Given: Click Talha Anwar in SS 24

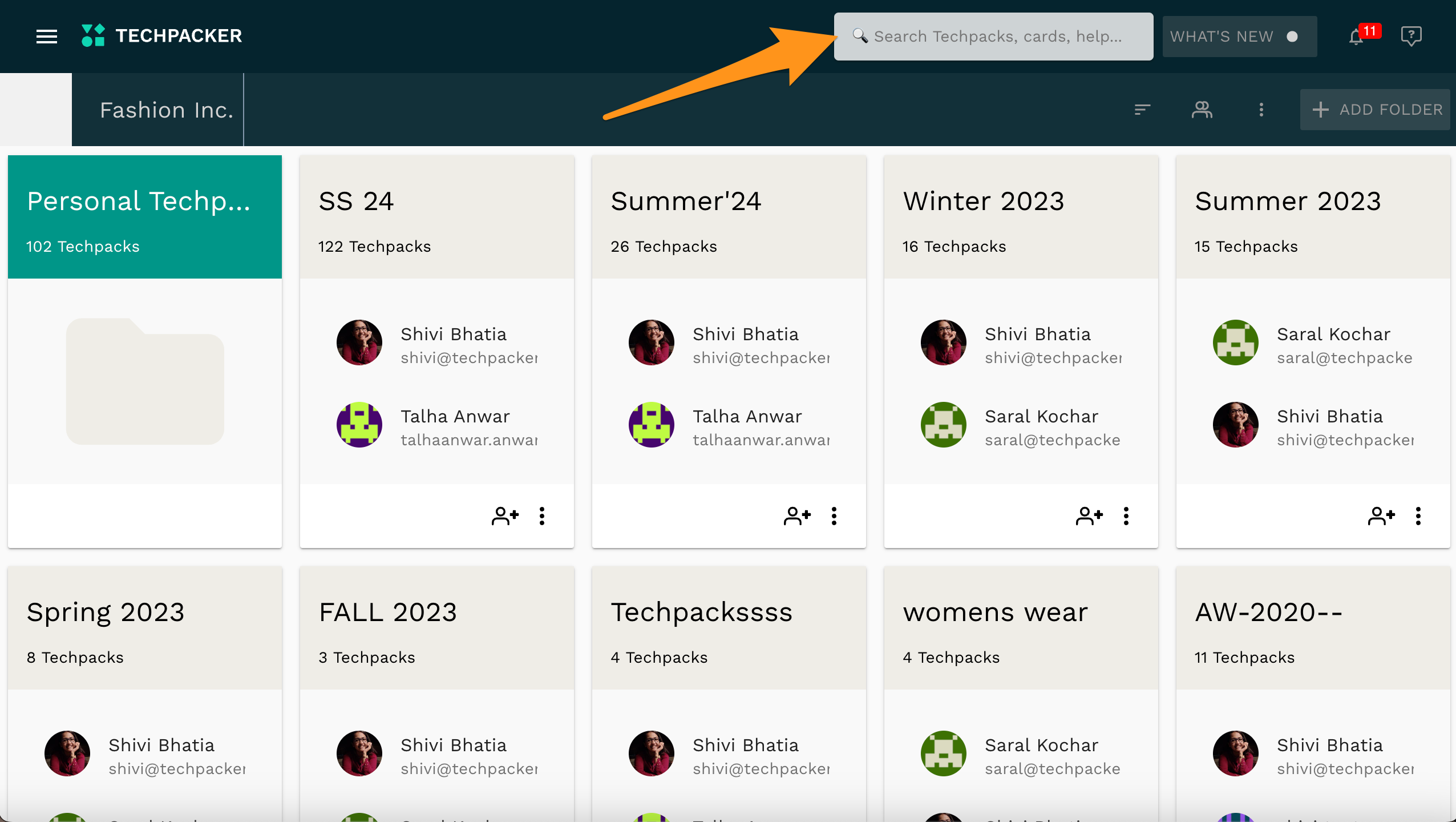Looking at the screenshot, I should point(455,417).
